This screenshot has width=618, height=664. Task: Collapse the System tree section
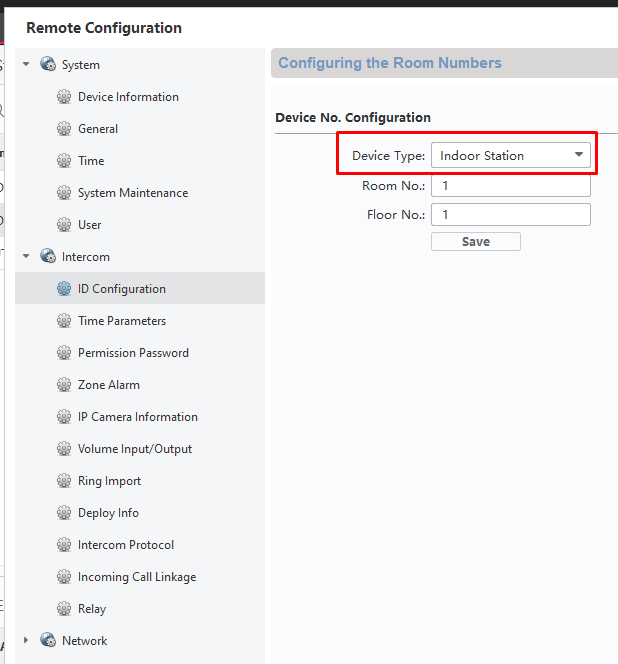tap(26, 64)
